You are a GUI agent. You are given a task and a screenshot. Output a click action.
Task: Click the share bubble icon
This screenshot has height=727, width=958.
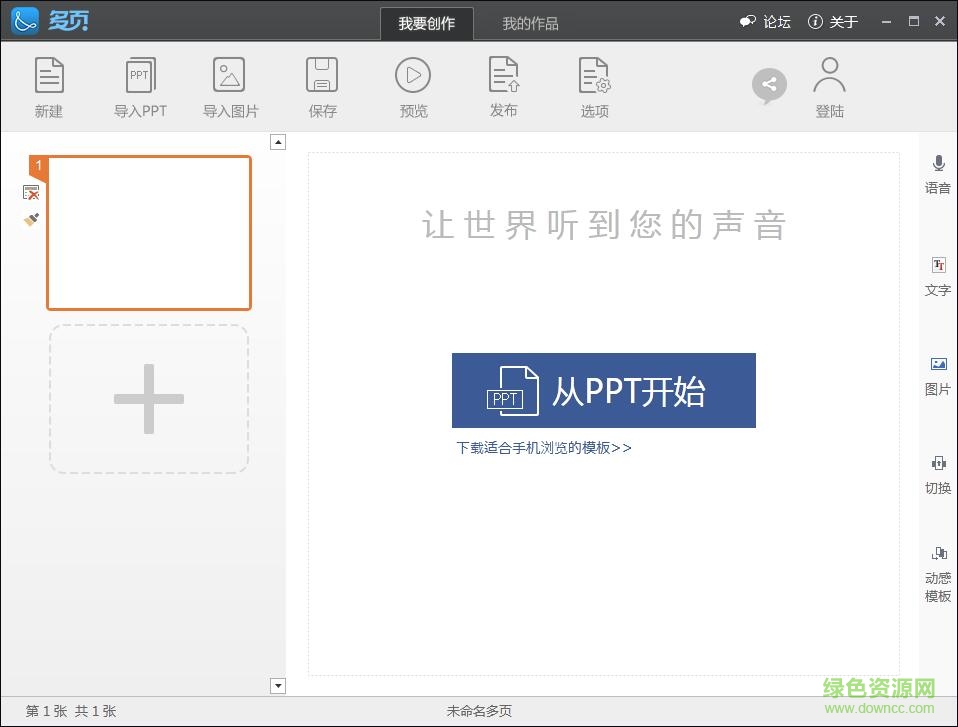[x=769, y=86]
